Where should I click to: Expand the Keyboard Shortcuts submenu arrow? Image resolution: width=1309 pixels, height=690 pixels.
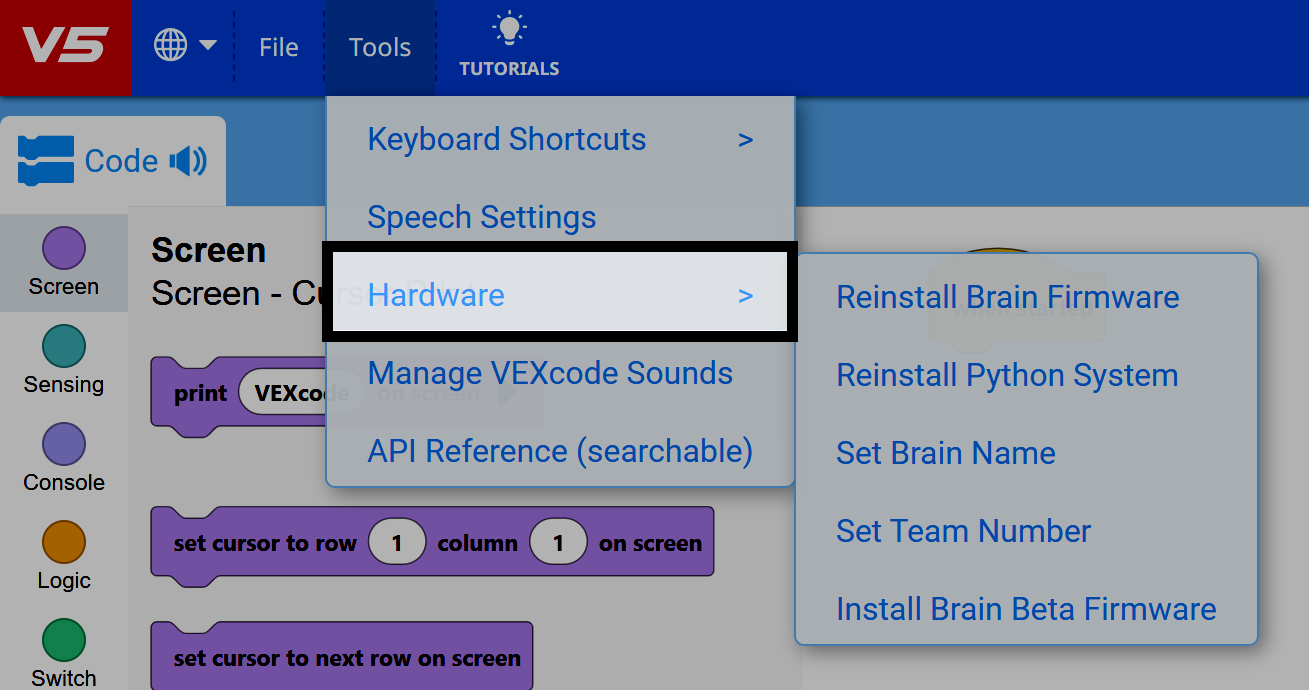tap(745, 140)
